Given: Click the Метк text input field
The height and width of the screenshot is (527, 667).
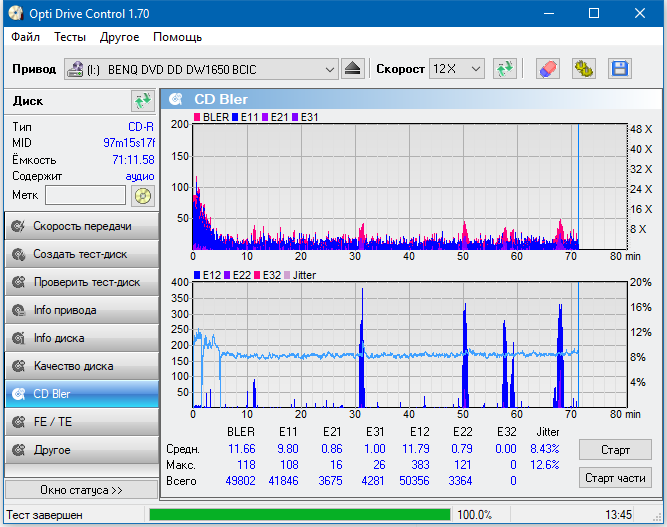Looking at the screenshot, I should [85, 195].
